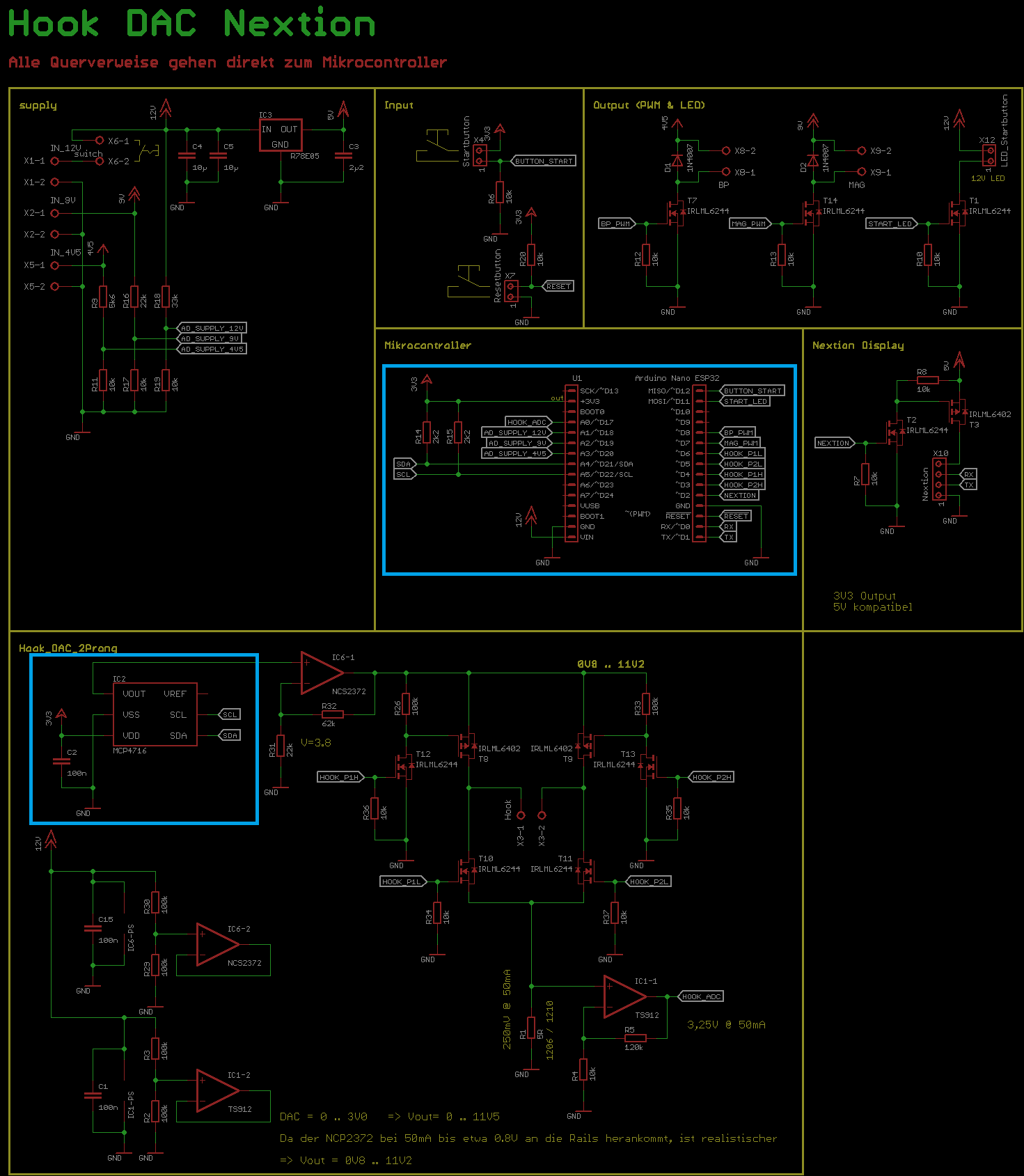Click HOOK_ADC label at IC1-1 output
The width and height of the screenshot is (1024, 1176).
tap(701, 996)
